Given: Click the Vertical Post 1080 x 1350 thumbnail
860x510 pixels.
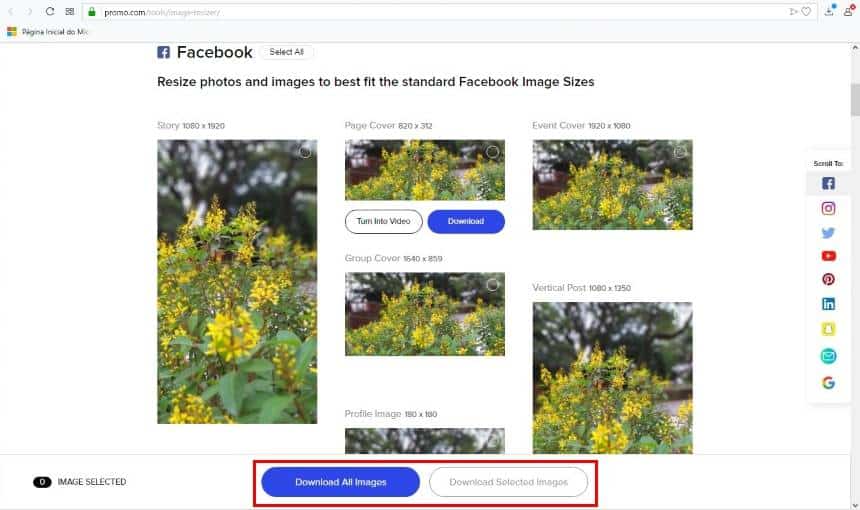Looking at the screenshot, I should [x=612, y=378].
